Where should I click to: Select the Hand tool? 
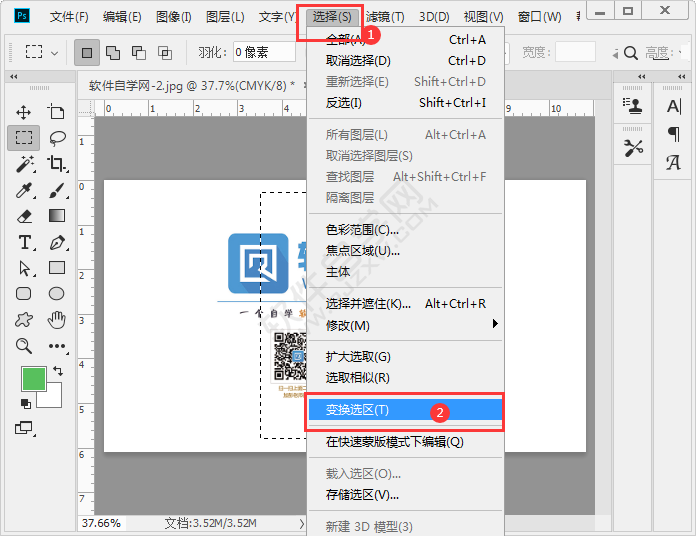coord(57,319)
